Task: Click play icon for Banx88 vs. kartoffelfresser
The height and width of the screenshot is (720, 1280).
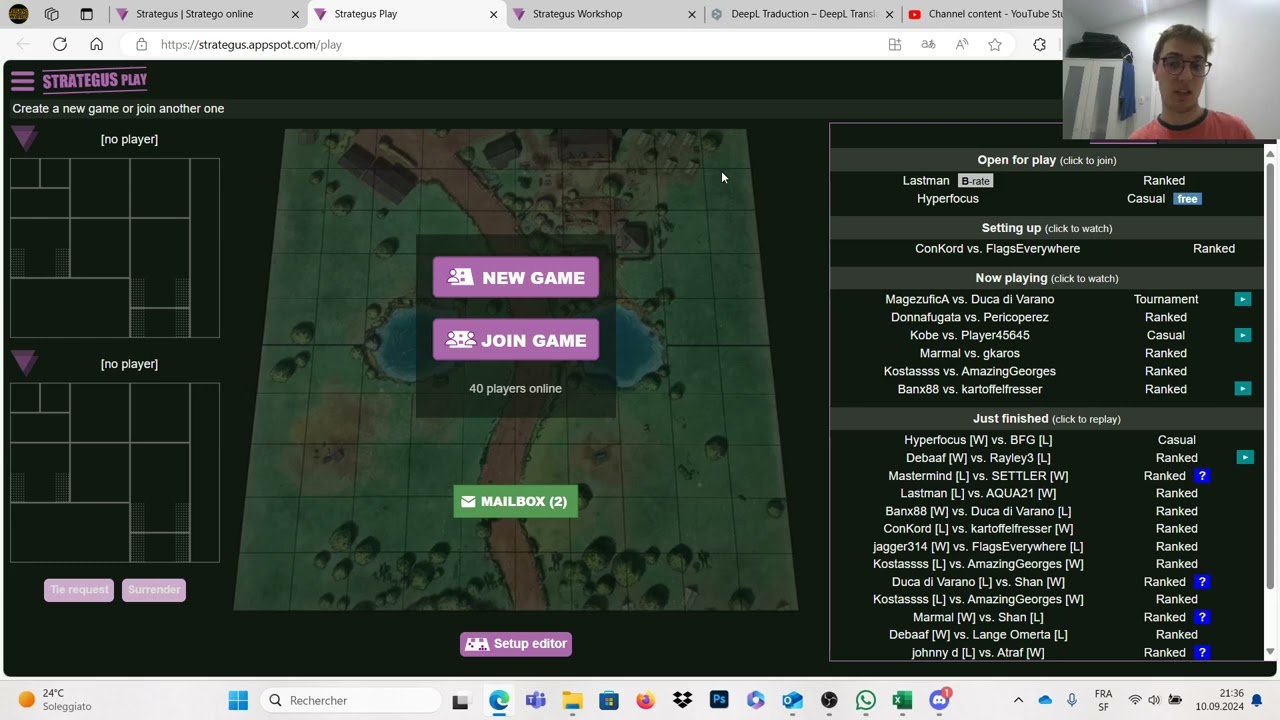Action: [1243, 389]
